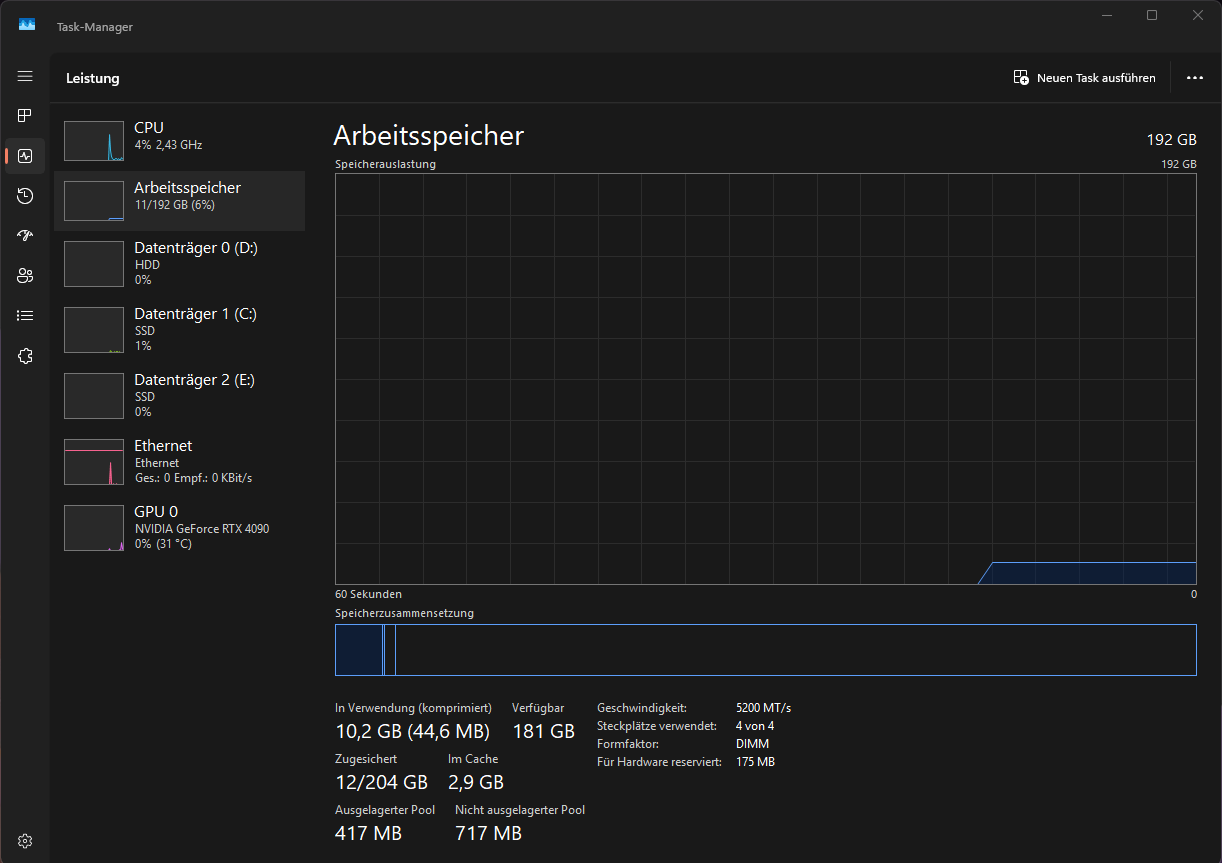The width and height of the screenshot is (1222, 863).
Task: Click the three-dot more options button
Action: click(x=1194, y=78)
